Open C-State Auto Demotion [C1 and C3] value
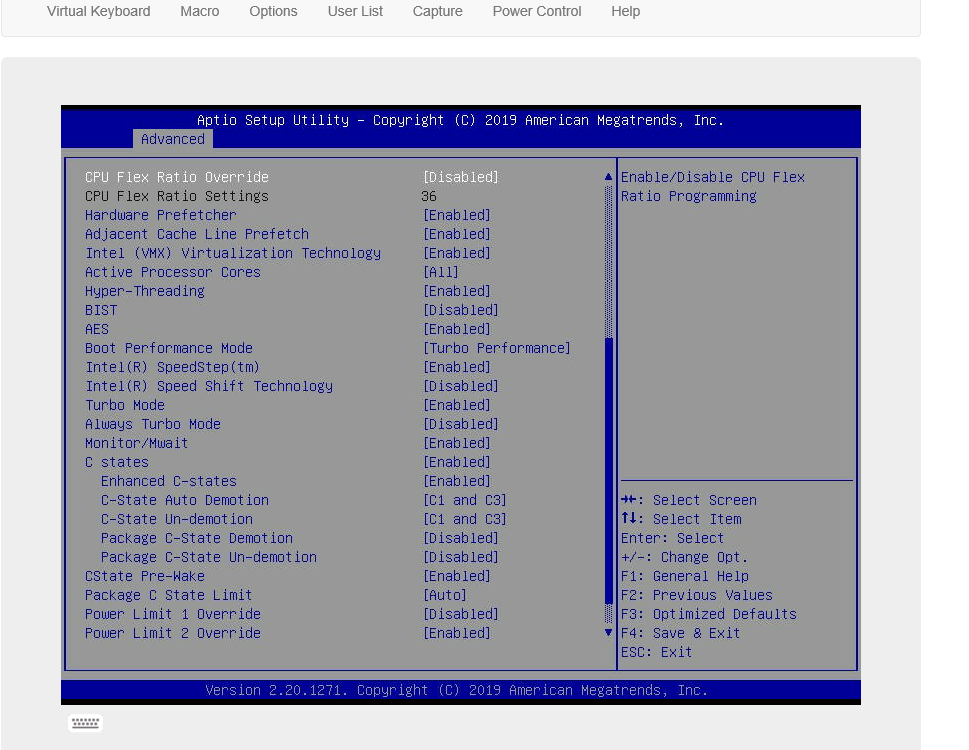The width and height of the screenshot is (969, 750). coord(465,500)
